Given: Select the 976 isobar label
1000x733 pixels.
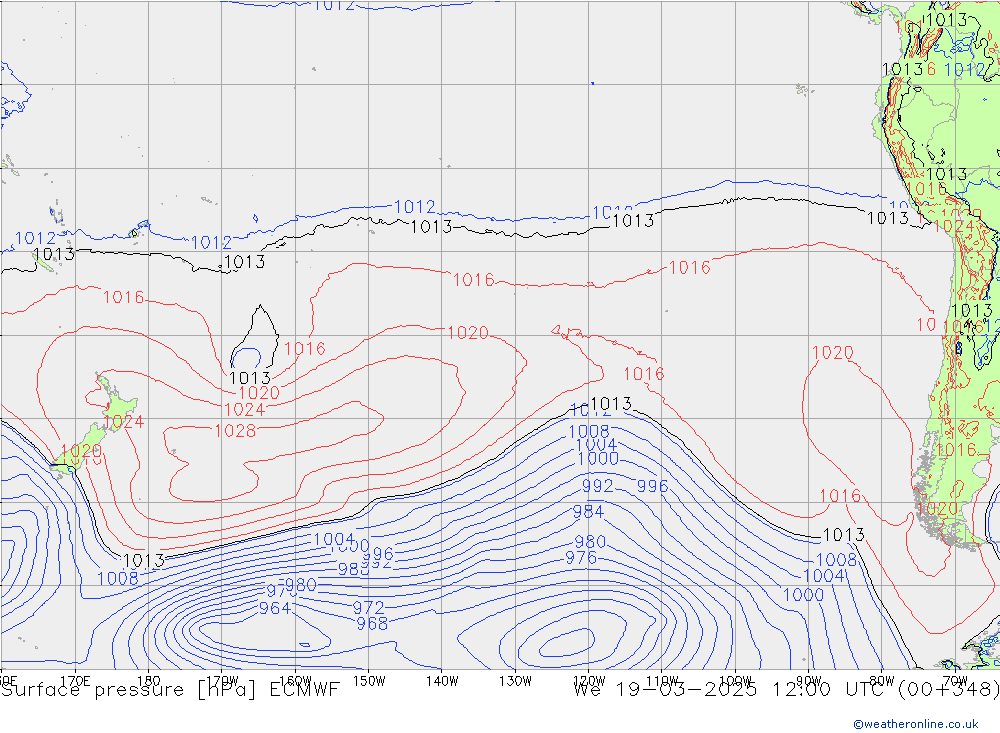Looking at the screenshot, I should pos(581,558).
